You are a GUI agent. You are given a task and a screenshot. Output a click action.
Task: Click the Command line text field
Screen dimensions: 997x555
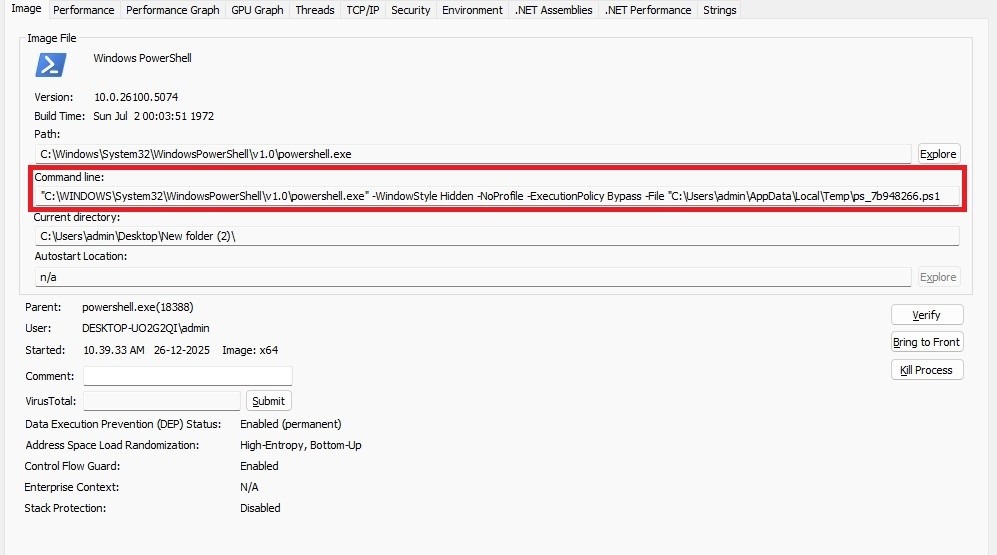click(497, 196)
